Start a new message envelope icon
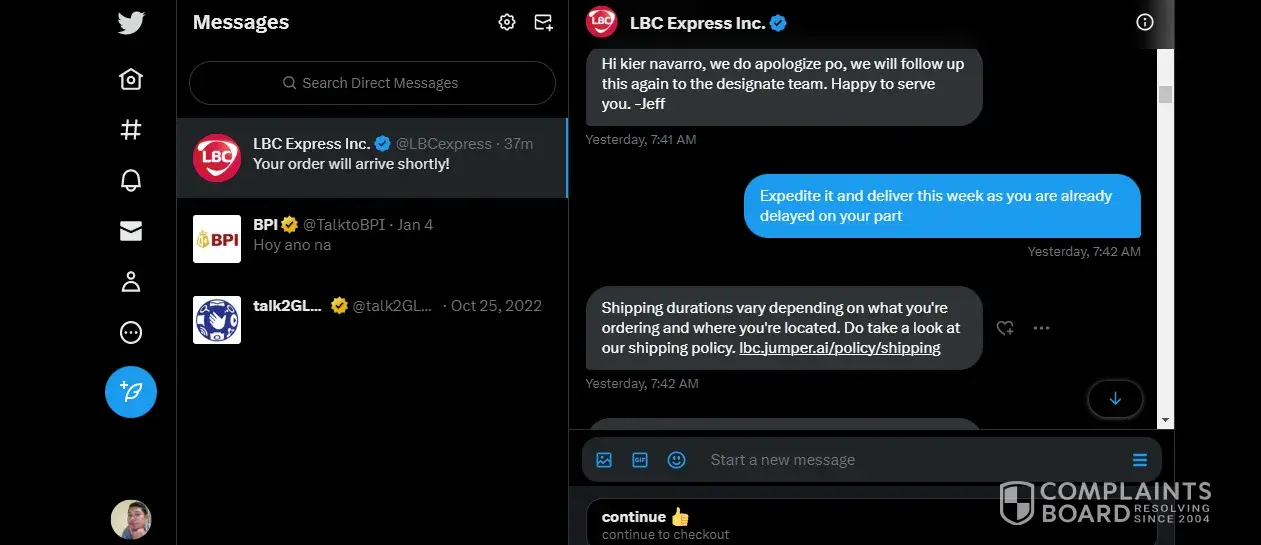Viewport: 1261px width, 545px height. (x=543, y=22)
